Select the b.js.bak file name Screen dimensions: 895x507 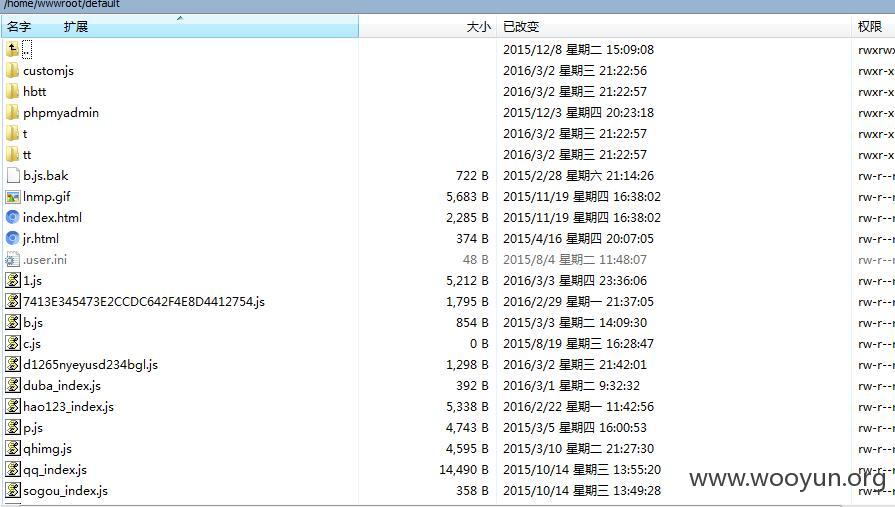[x=46, y=175]
